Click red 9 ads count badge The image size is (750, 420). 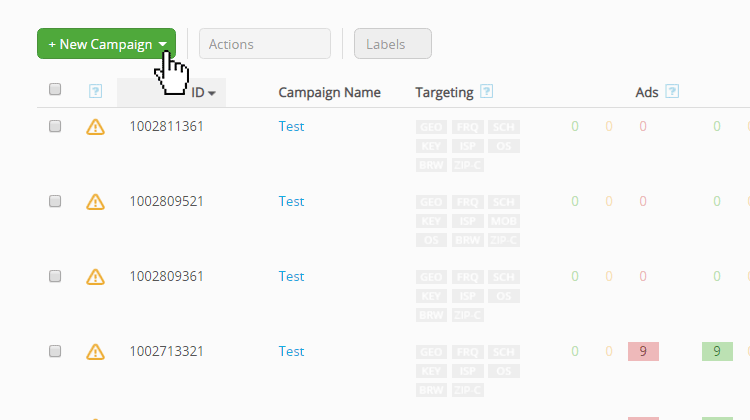pos(643,352)
